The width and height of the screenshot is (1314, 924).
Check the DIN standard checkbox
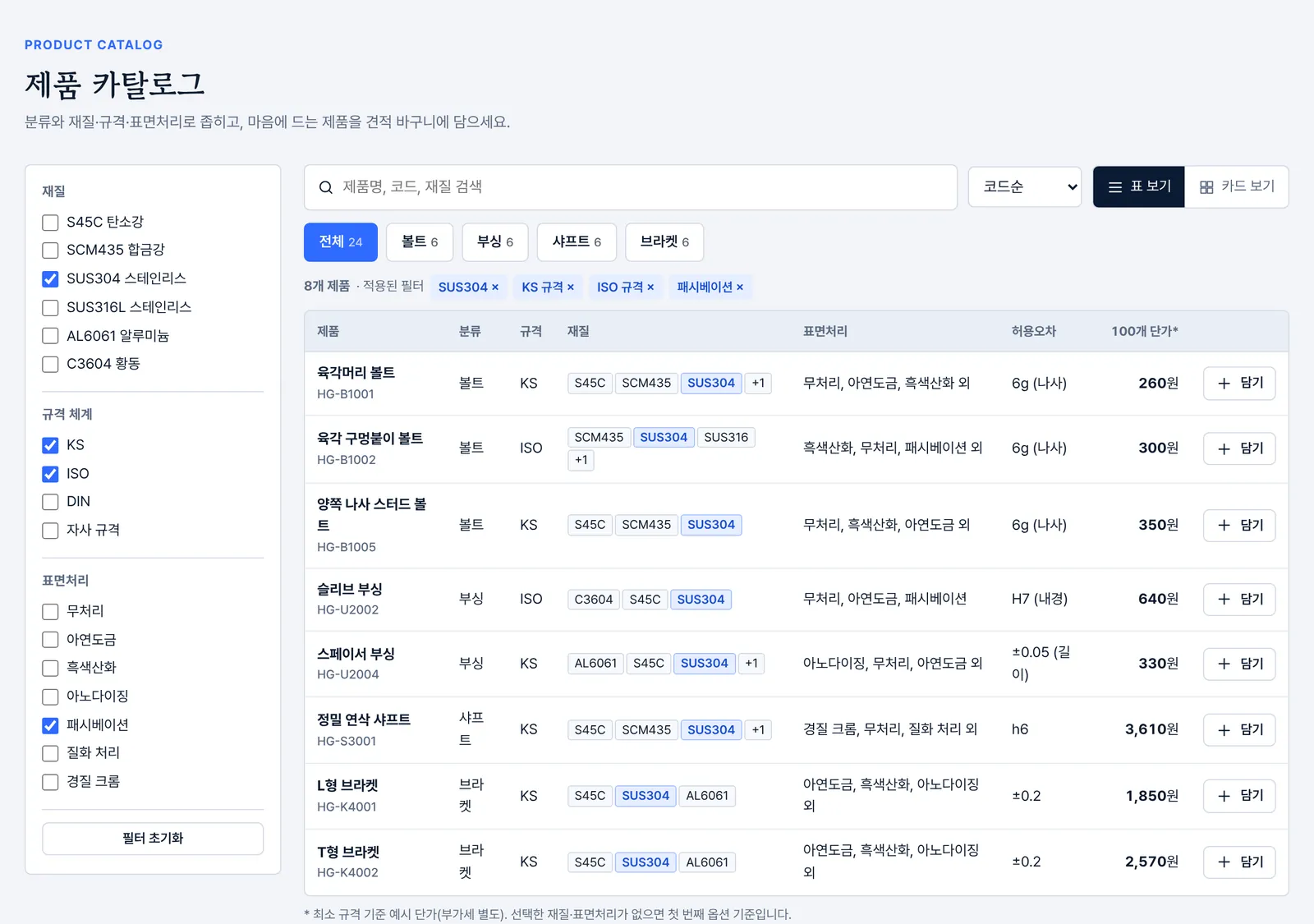pos(50,502)
